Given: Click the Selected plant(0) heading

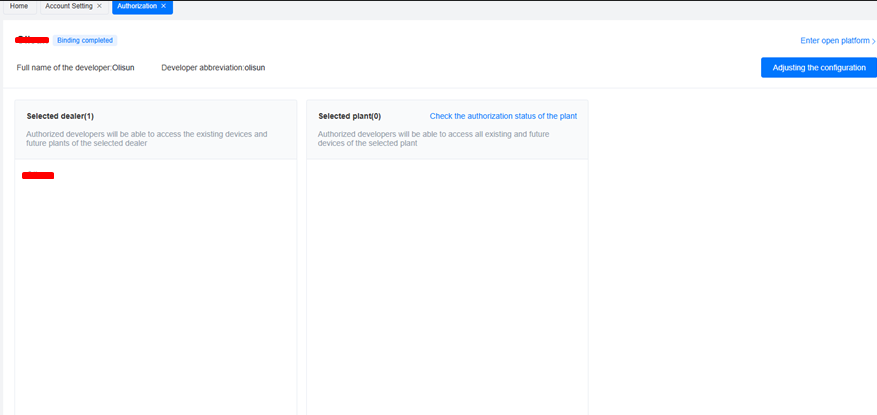Looking at the screenshot, I should (349, 116).
